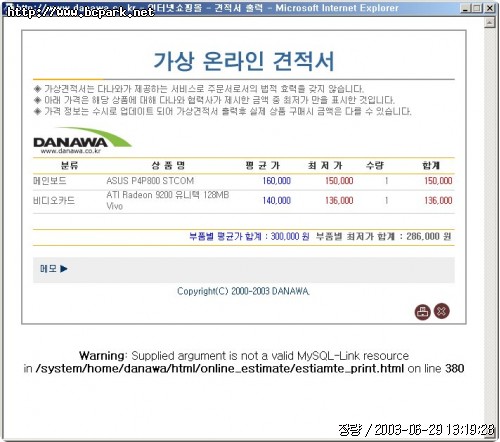Click lowest price 136,000 in 최저가 column
This screenshot has width=500, height=442.
click(339, 201)
